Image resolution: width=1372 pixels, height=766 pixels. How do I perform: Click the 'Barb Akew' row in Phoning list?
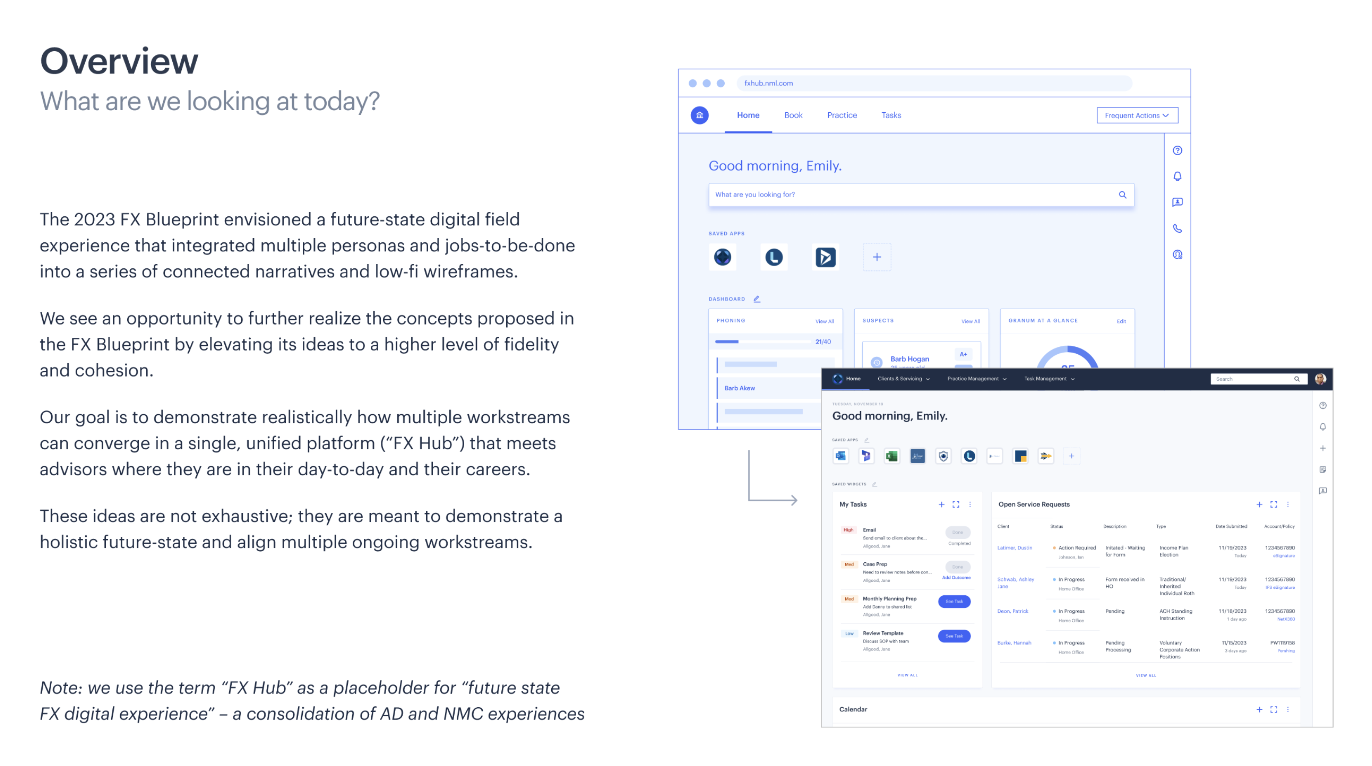769,387
